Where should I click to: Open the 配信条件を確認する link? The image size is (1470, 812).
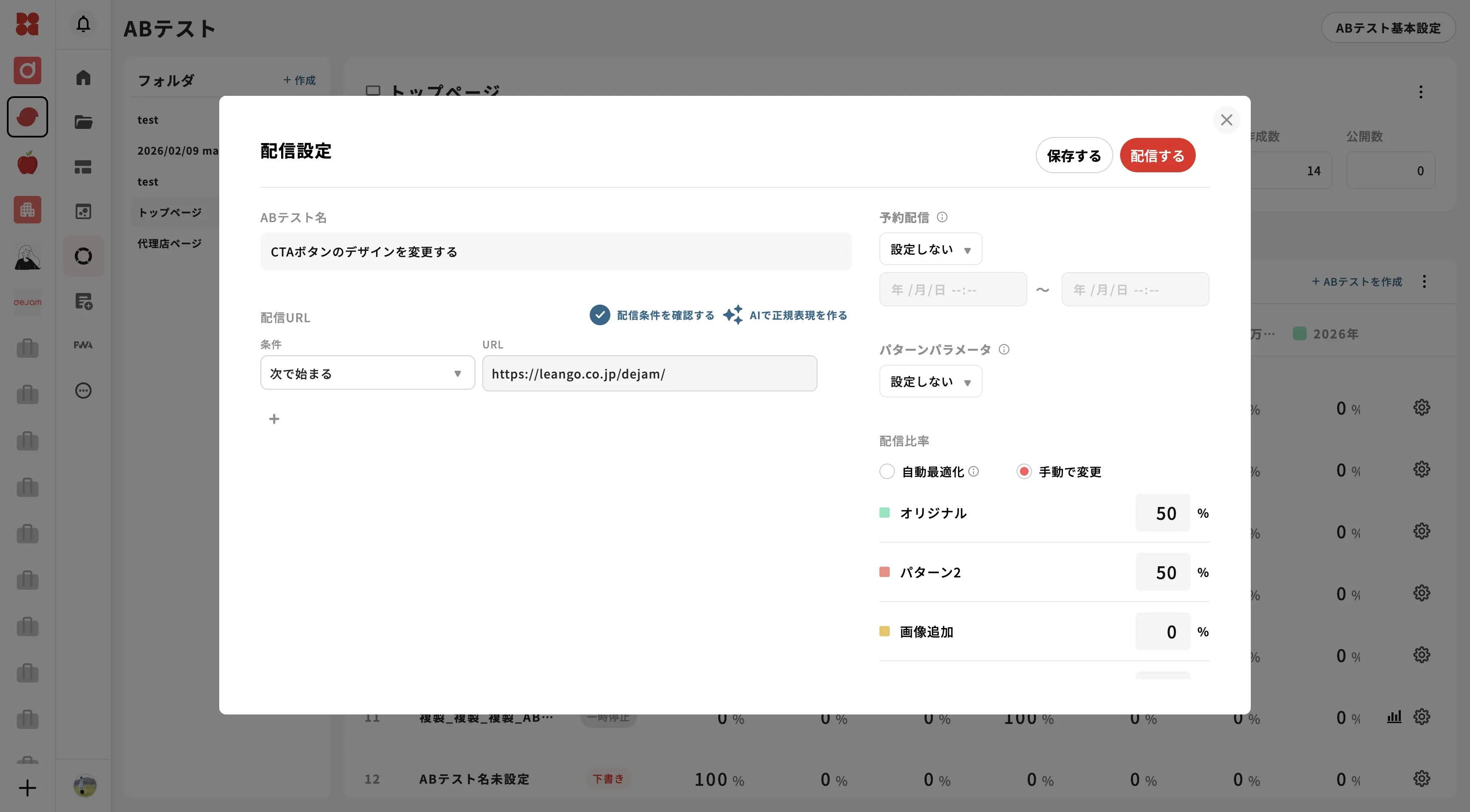point(665,315)
